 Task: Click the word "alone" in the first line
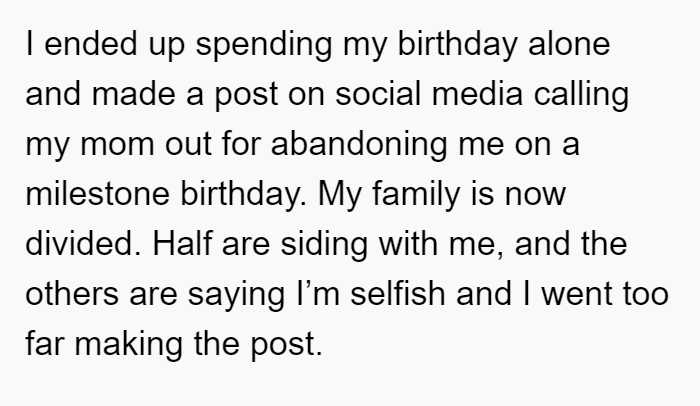pyautogui.click(x=569, y=44)
